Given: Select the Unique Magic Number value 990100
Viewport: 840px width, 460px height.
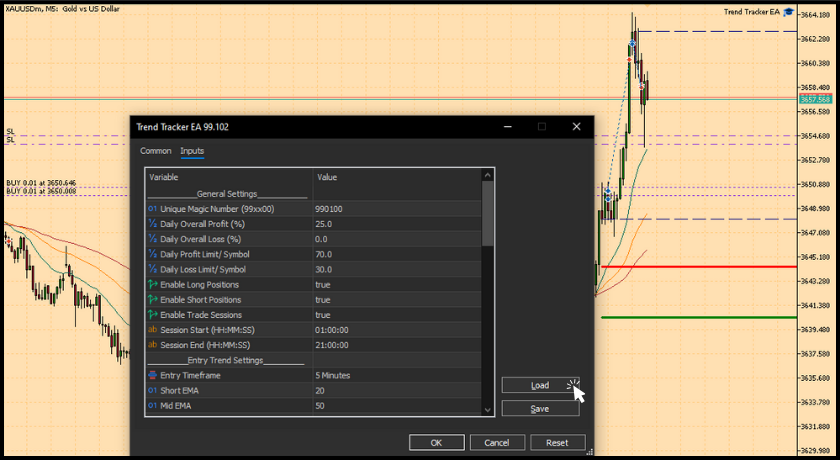Looking at the screenshot, I should point(329,209).
